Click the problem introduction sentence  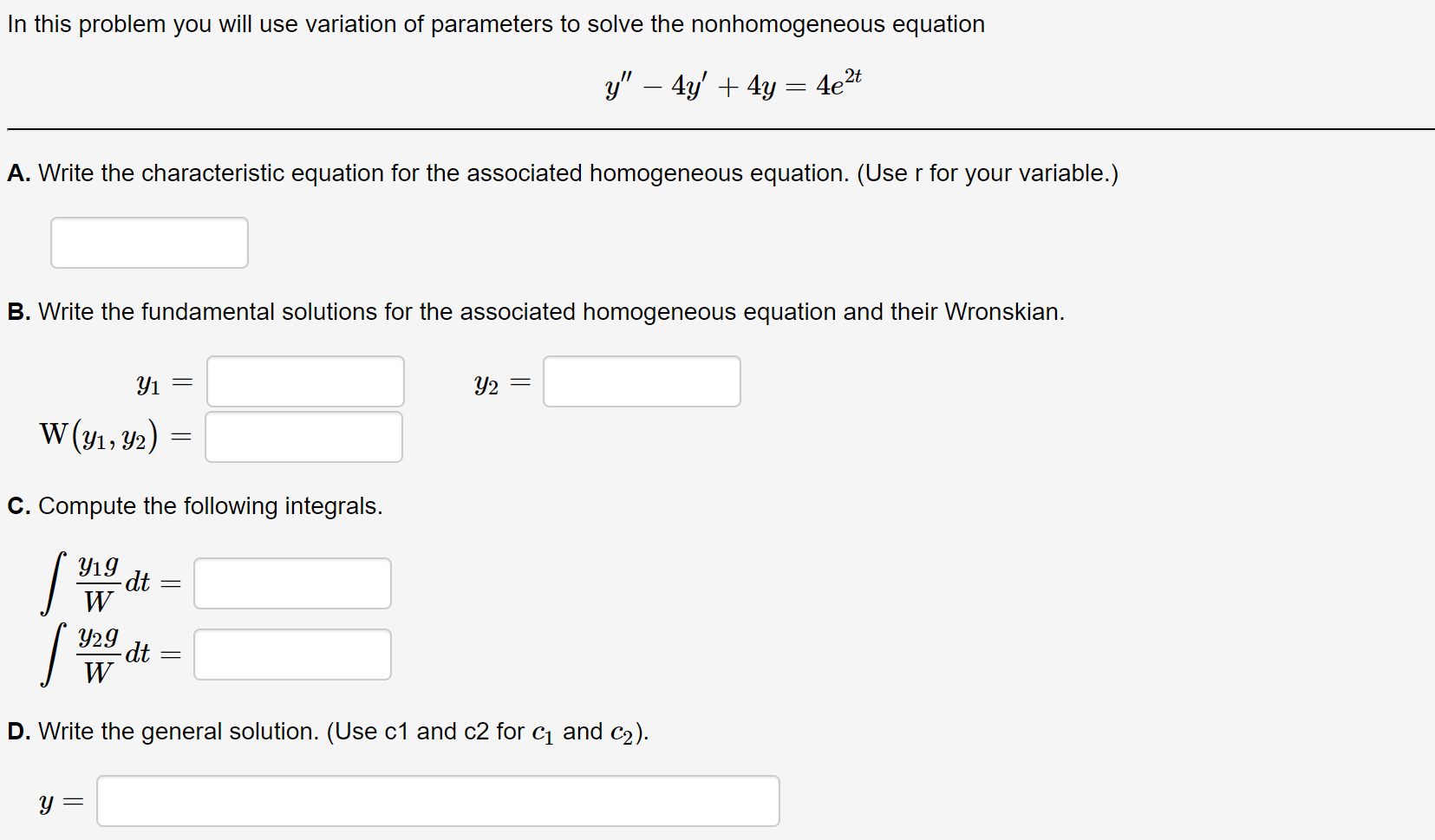pos(494,23)
